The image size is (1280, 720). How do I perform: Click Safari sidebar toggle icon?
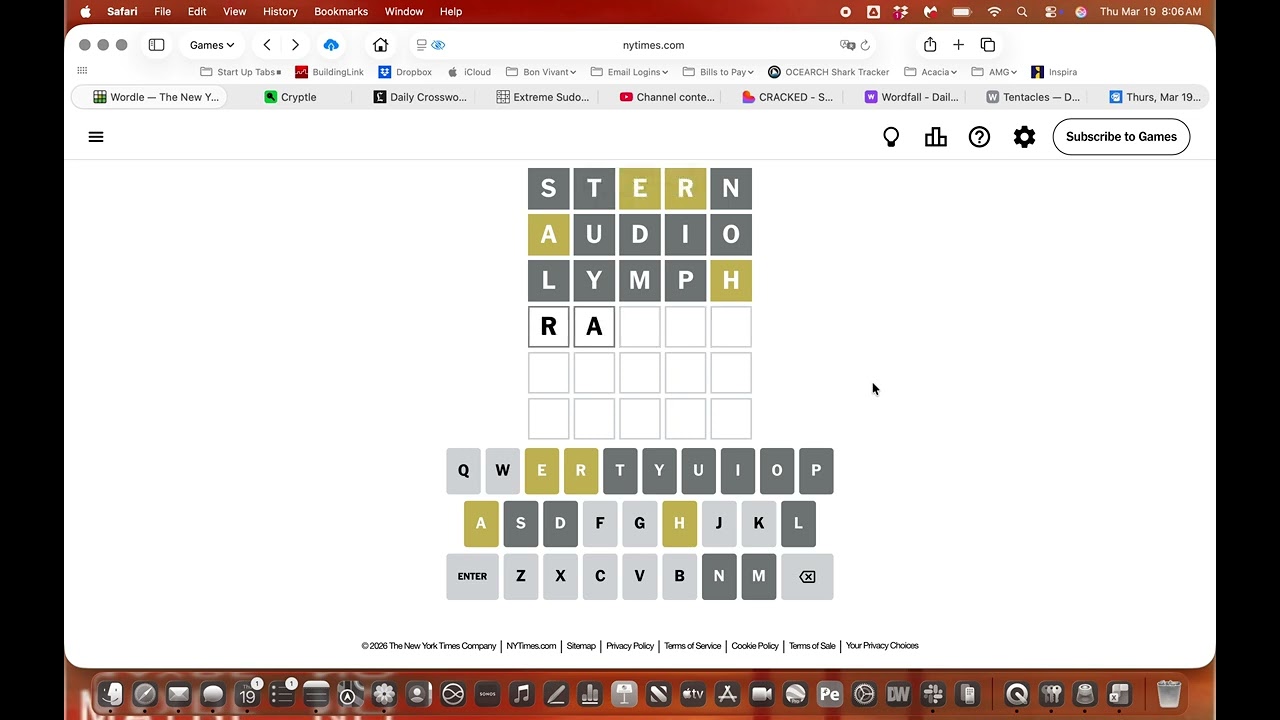(156, 45)
